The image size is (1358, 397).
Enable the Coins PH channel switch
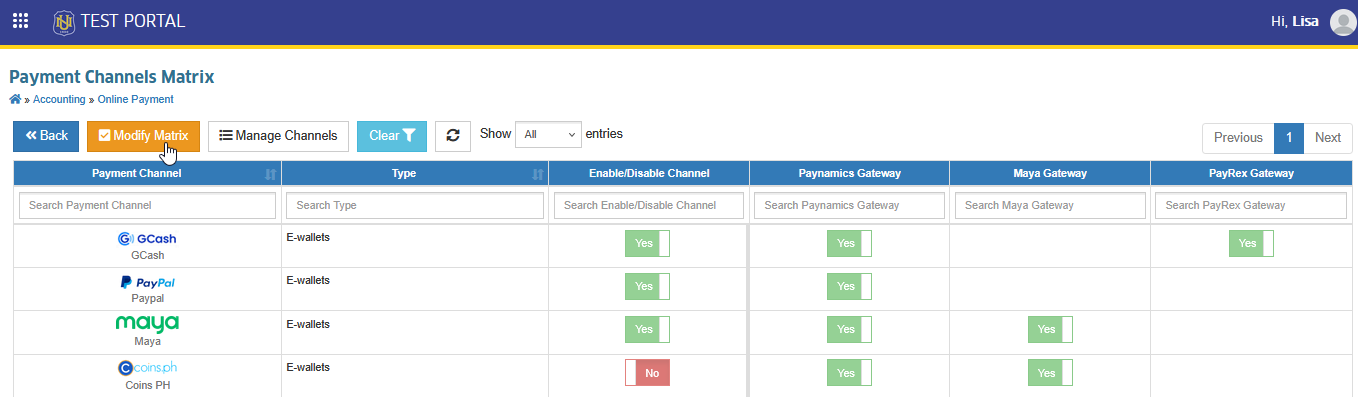(647, 373)
